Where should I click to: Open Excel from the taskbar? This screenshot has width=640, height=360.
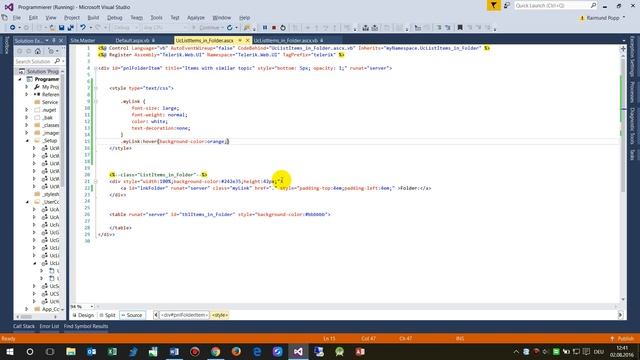click(112, 351)
